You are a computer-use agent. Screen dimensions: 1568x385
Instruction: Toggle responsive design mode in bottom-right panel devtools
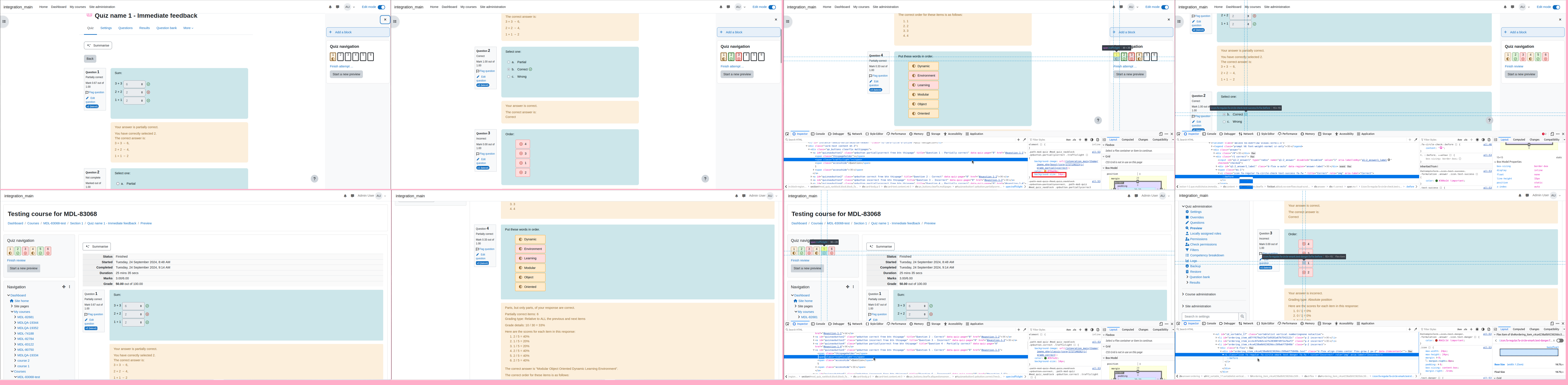pyautogui.click(x=1552, y=323)
